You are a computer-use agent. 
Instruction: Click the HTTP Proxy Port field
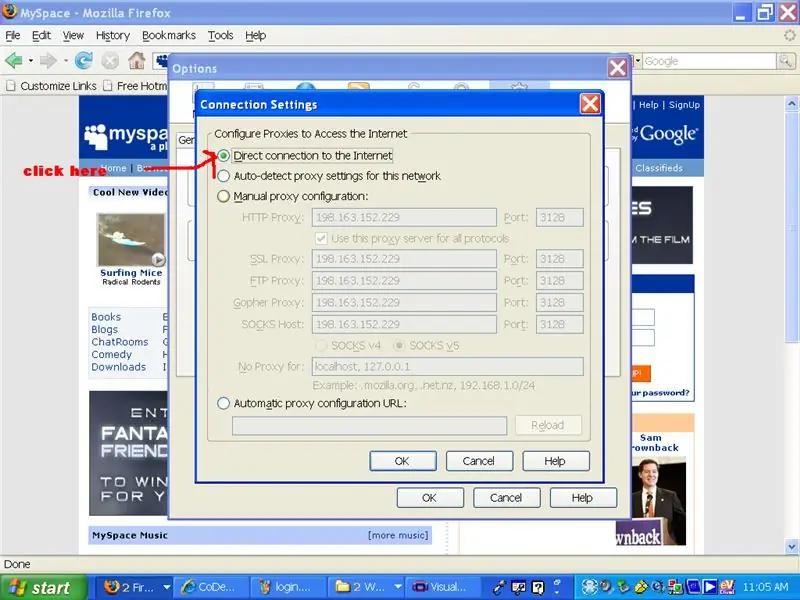[x=560, y=217]
